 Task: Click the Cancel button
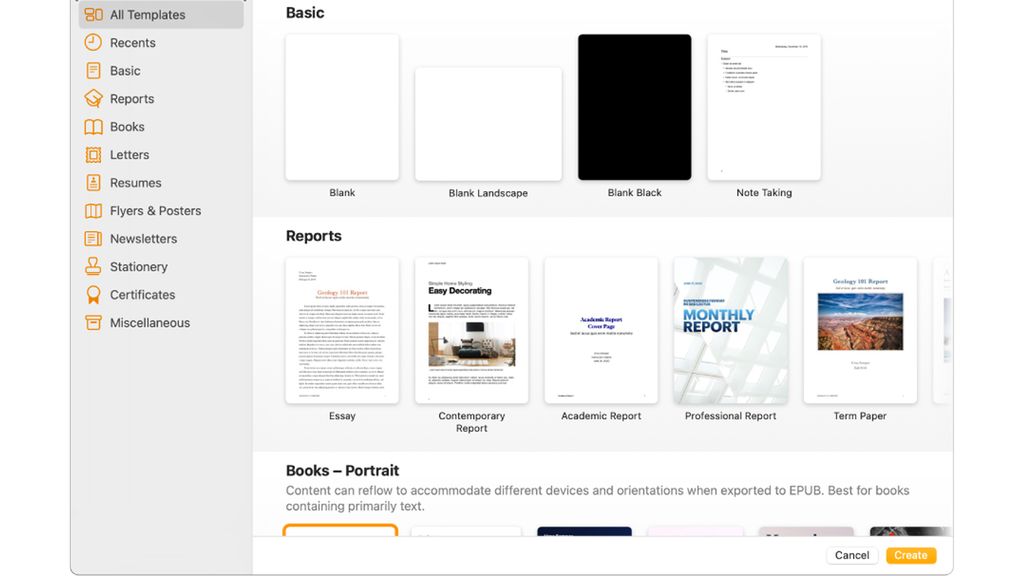coord(851,555)
